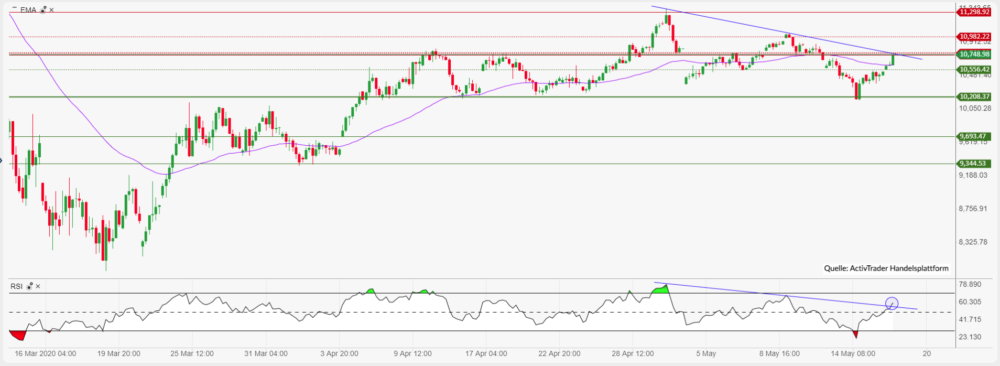Select the 9,693.47 support level label
The height and width of the screenshot is (366, 1000).
pos(973,136)
